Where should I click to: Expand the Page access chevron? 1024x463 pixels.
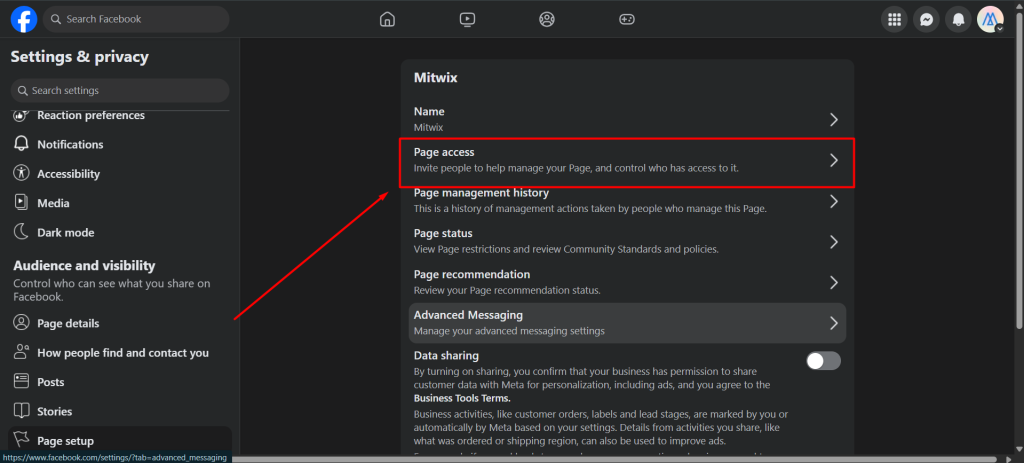(x=833, y=160)
